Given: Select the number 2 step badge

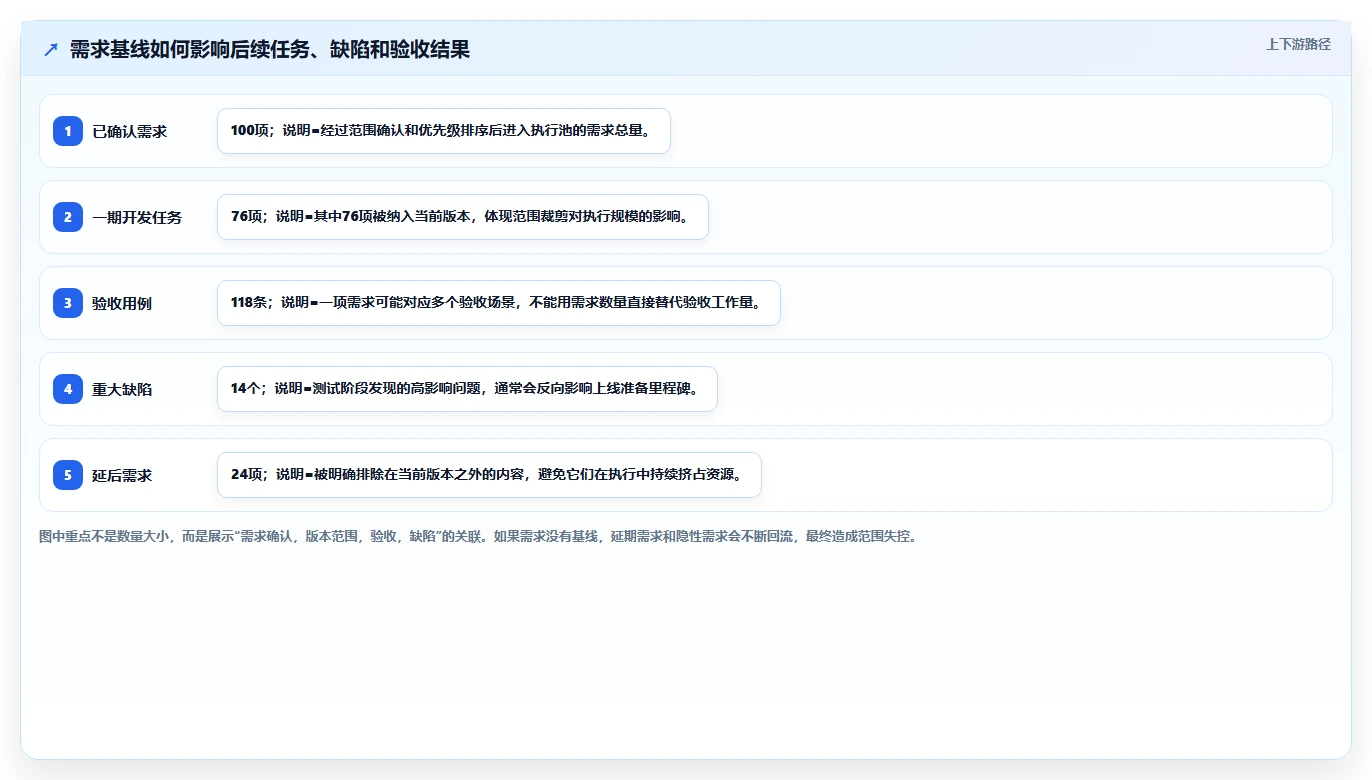Looking at the screenshot, I should click(68, 217).
